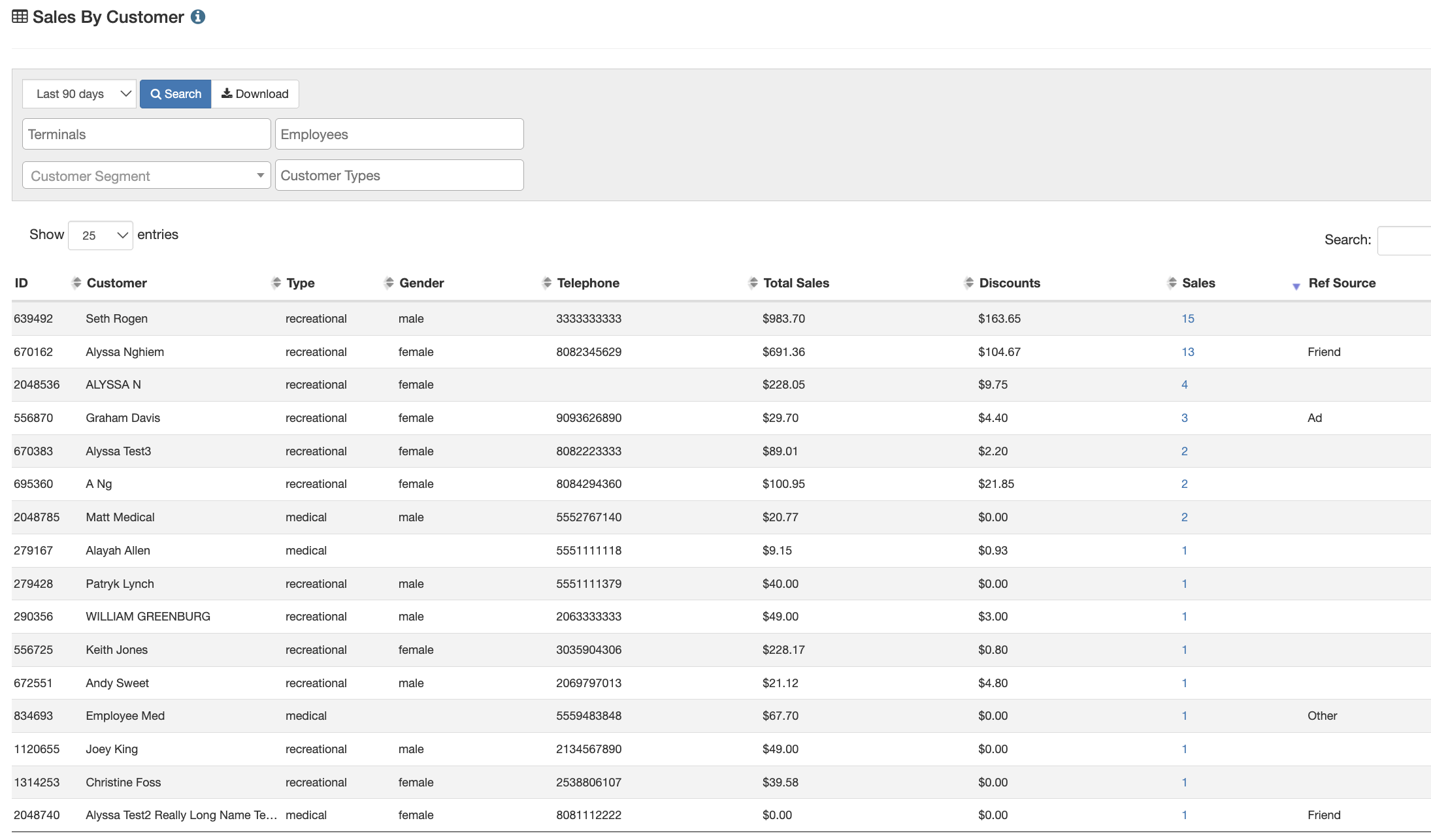Image resolution: width=1431 pixels, height=840 pixels.
Task: Click the blue Search button
Action: pos(175,94)
